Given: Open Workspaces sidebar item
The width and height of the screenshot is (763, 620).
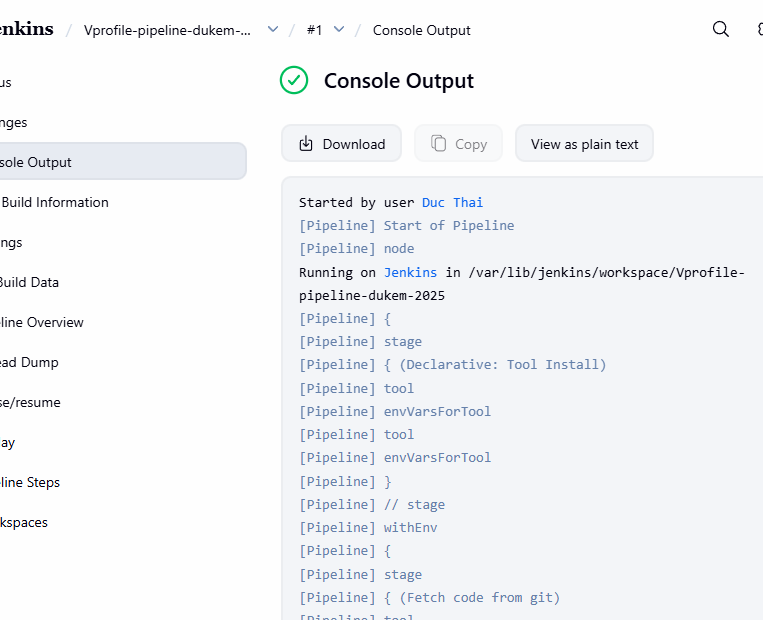Looking at the screenshot, I should point(24,522).
